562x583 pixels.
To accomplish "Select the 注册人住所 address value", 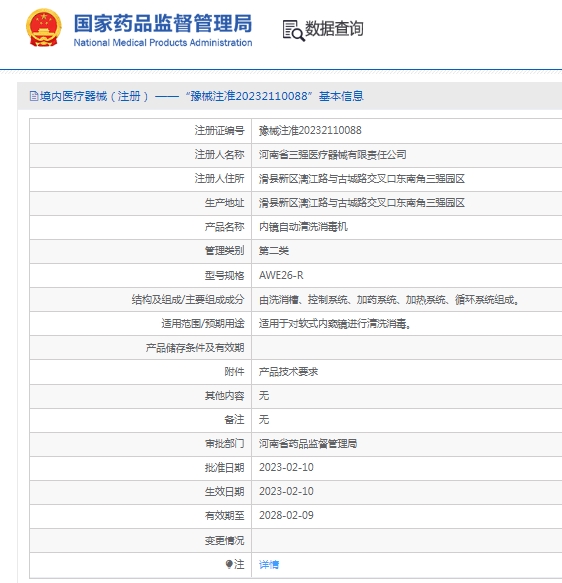I will pos(362,179).
